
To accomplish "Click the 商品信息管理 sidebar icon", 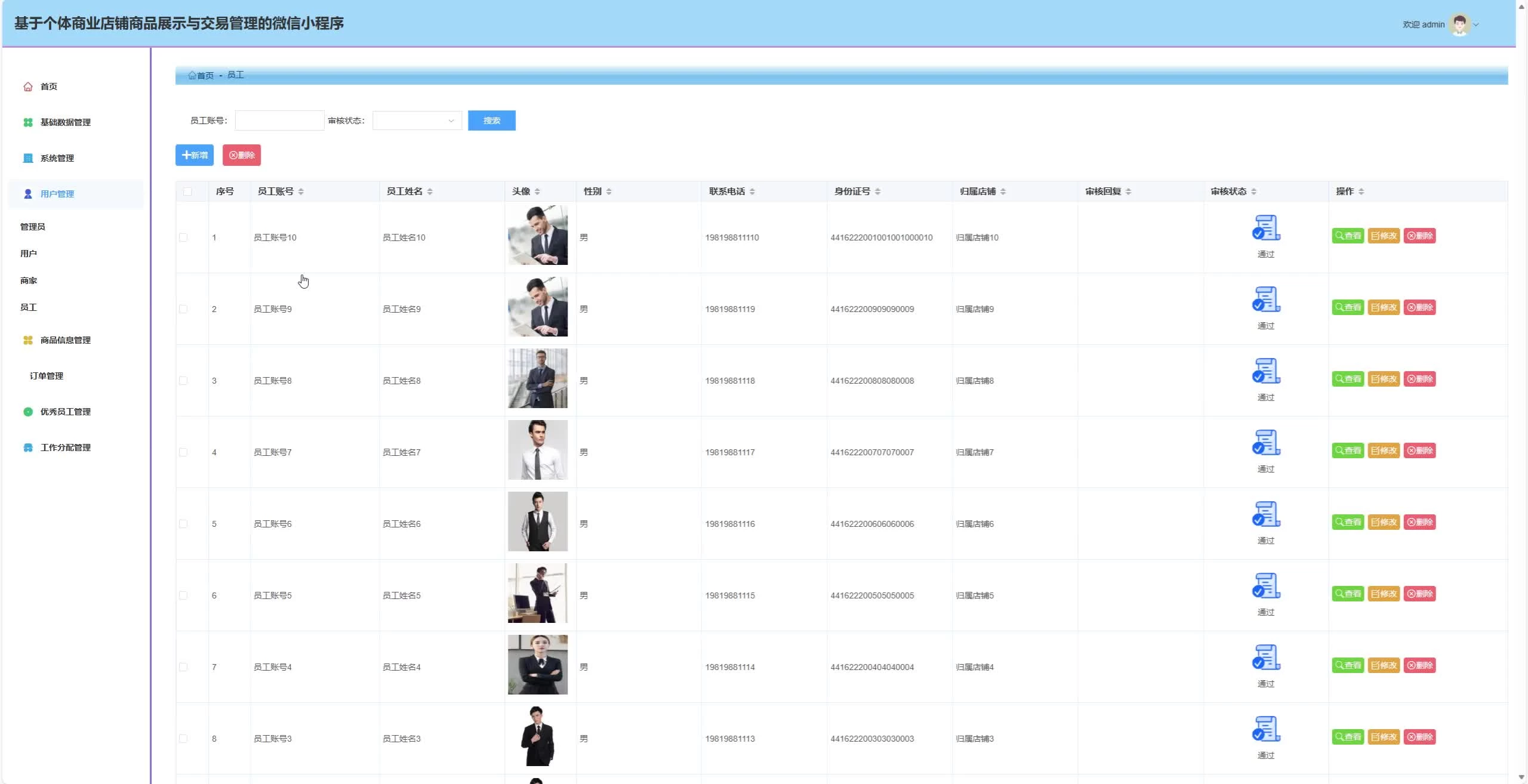I will tap(28, 340).
